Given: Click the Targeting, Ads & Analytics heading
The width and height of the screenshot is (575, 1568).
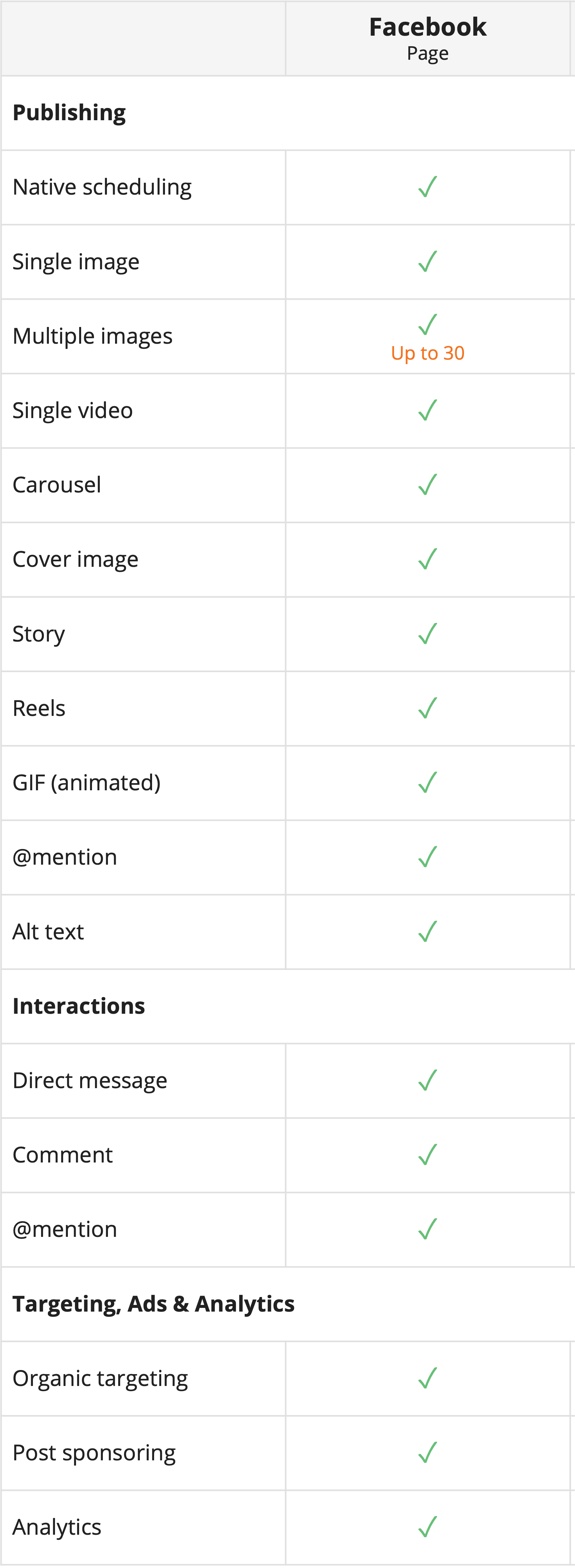Looking at the screenshot, I should point(153,1304).
